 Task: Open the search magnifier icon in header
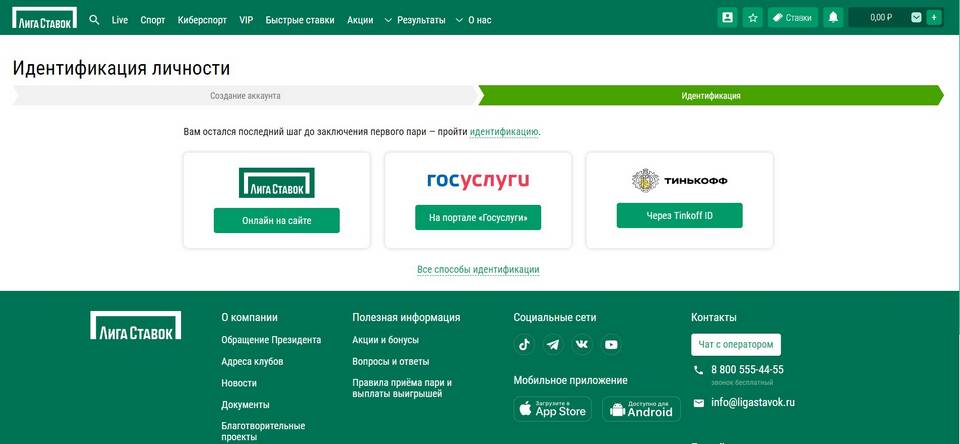click(x=94, y=19)
